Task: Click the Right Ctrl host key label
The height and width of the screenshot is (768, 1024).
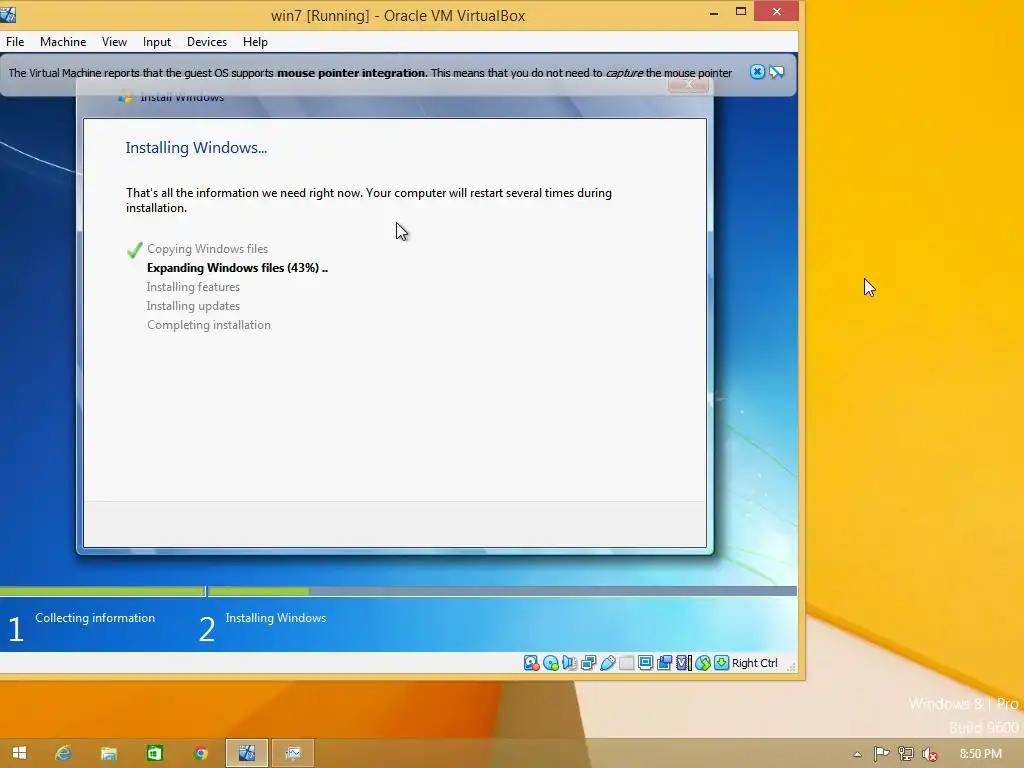Action: coord(754,663)
